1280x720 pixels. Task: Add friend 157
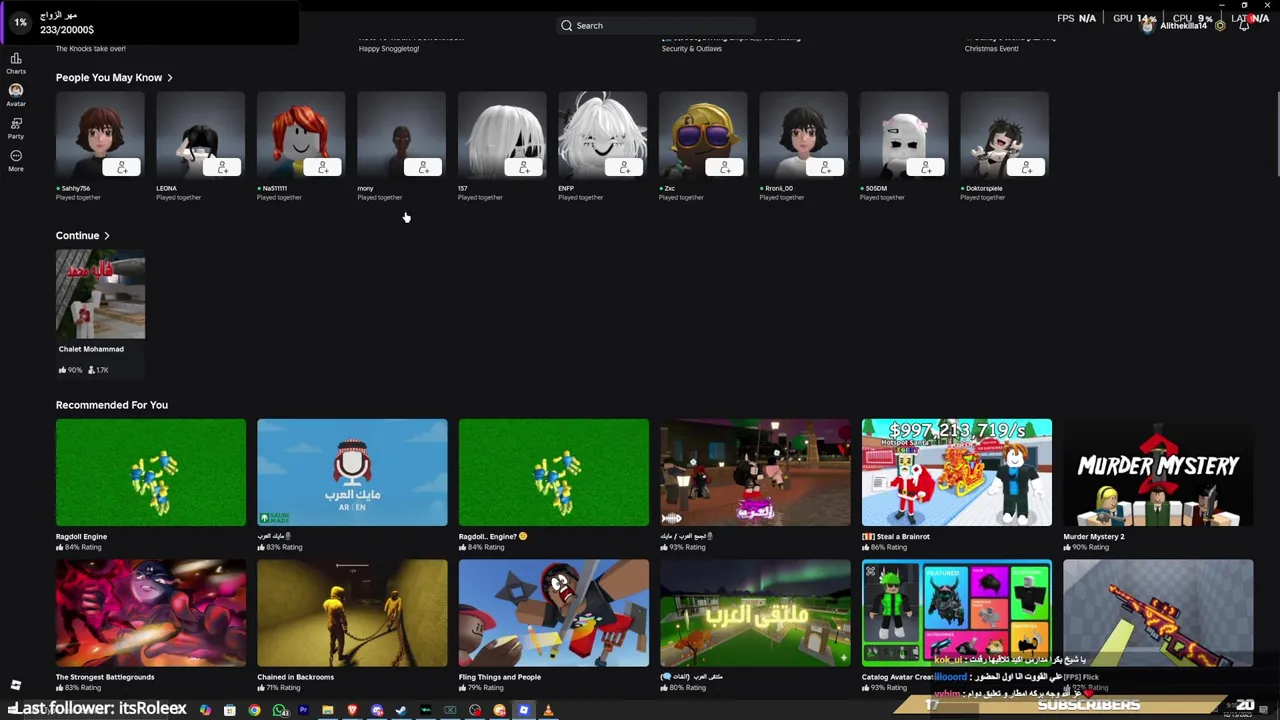(524, 167)
